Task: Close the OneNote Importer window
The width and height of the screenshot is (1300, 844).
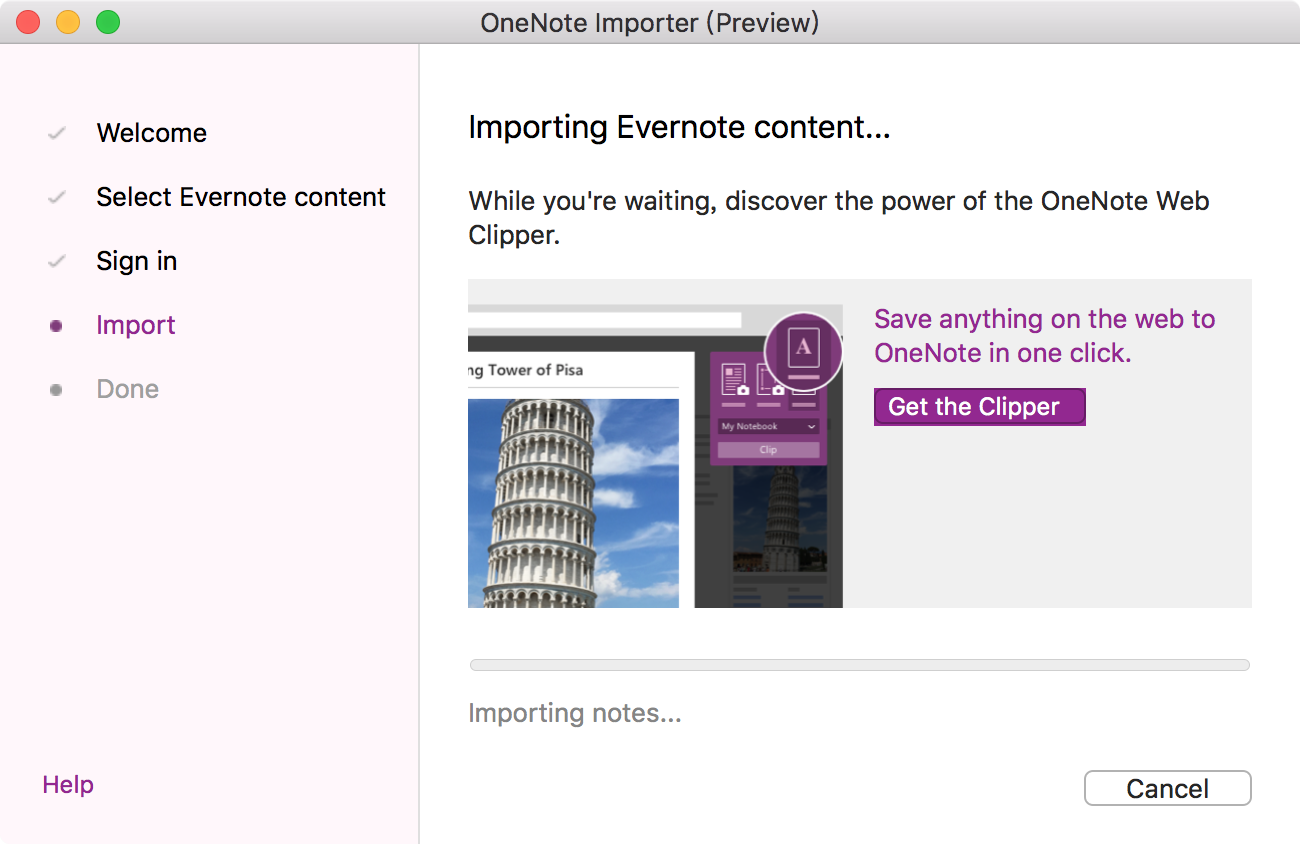Action: [28, 22]
